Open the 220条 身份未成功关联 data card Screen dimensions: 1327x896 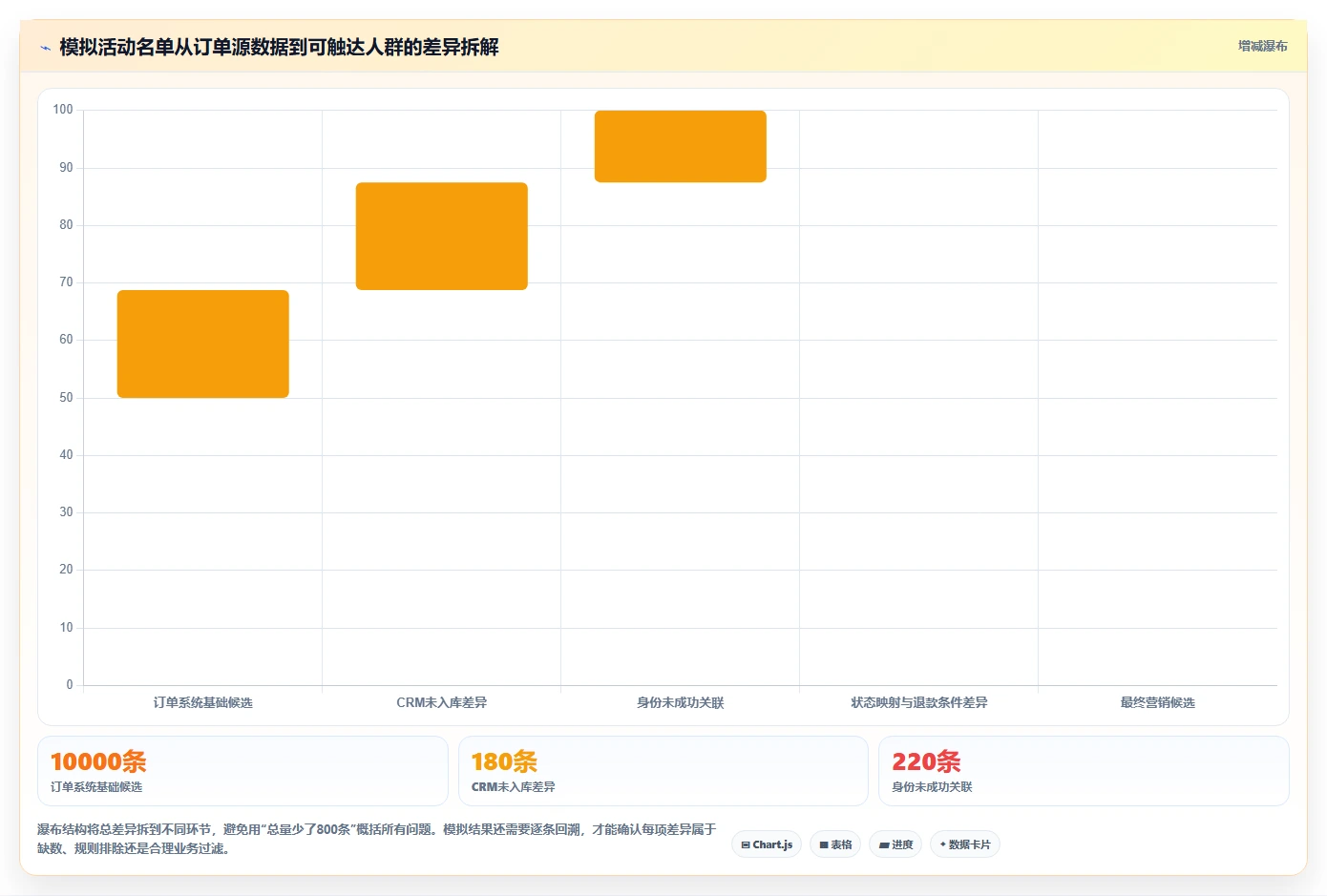coord(1084,771)
